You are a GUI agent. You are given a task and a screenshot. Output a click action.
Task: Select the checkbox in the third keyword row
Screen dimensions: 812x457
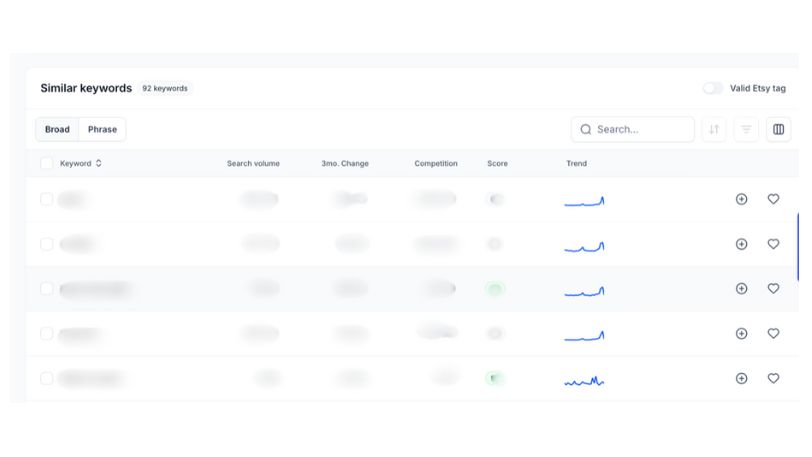click(x=47, y=288)
